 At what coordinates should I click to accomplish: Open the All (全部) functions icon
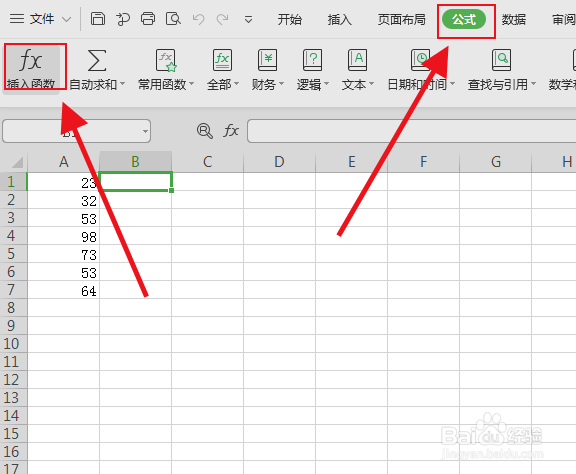point(222,60)
